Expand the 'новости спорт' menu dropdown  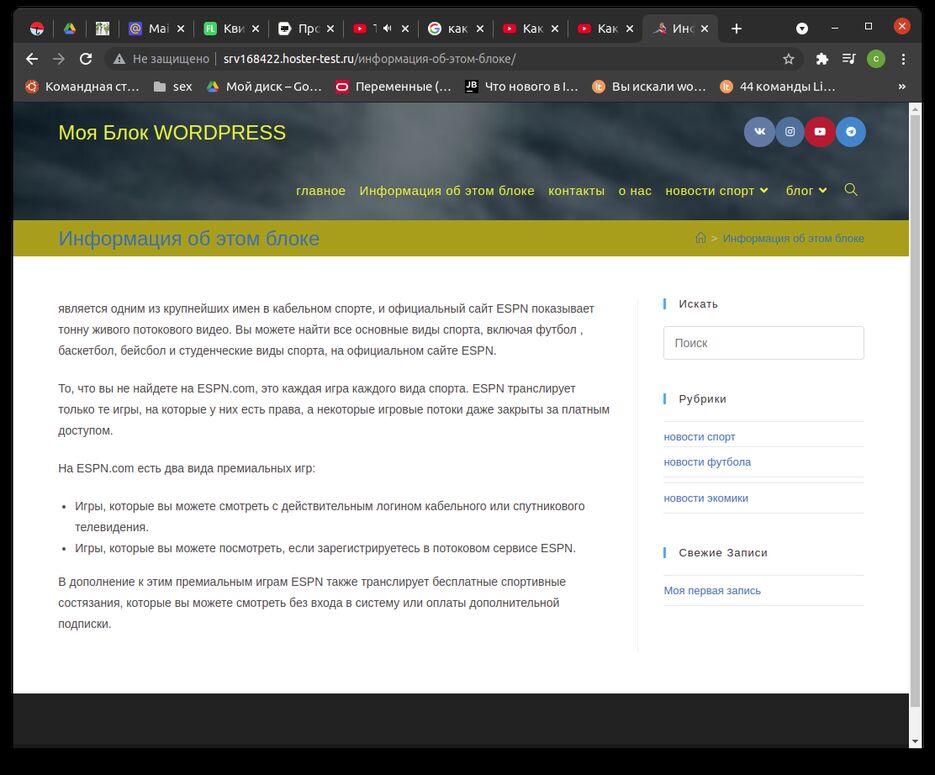coord(764,190)
